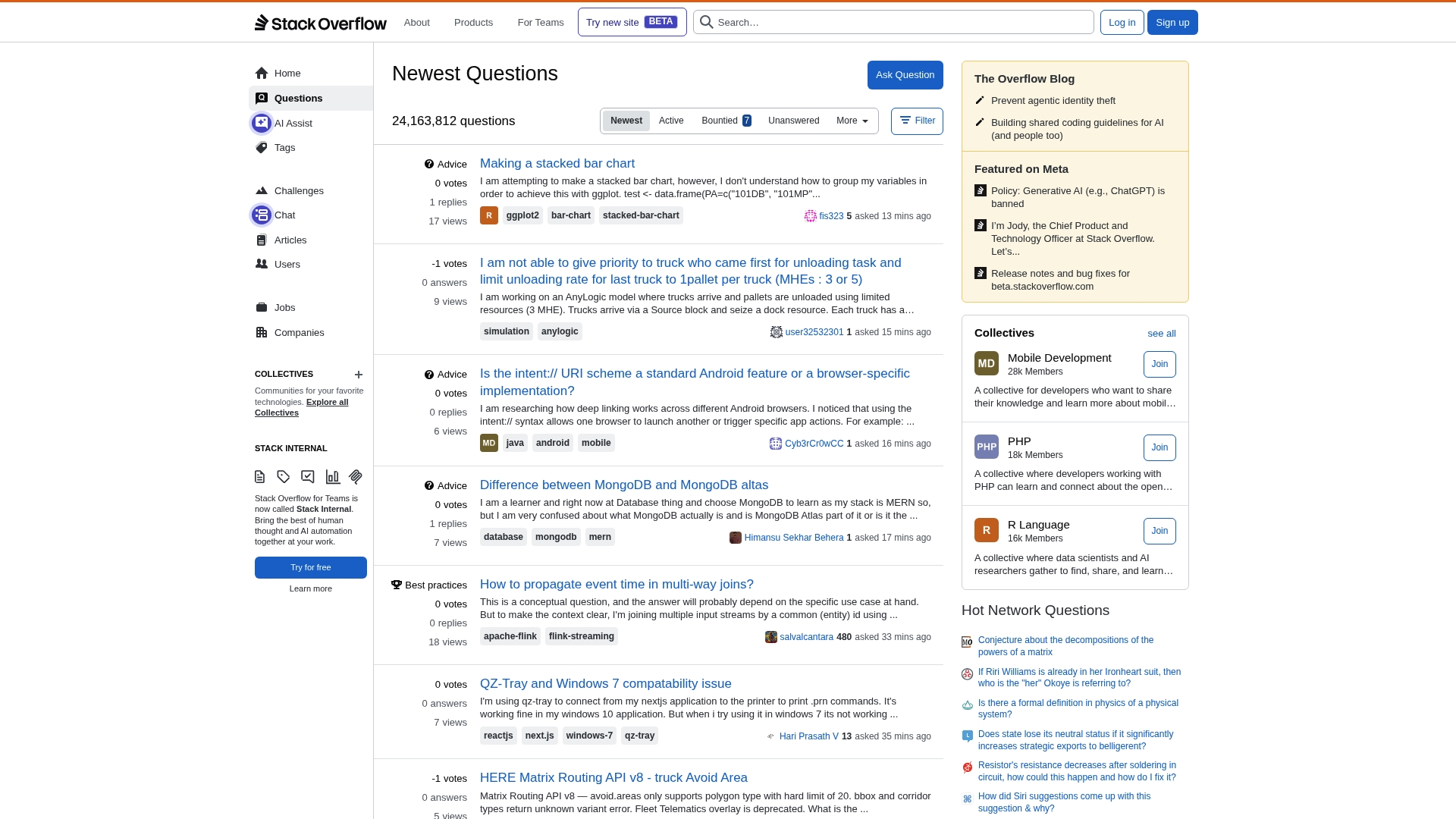Open the Companies sidebar page
This screenshot has height=819, width=1456.
coord(299,333)
